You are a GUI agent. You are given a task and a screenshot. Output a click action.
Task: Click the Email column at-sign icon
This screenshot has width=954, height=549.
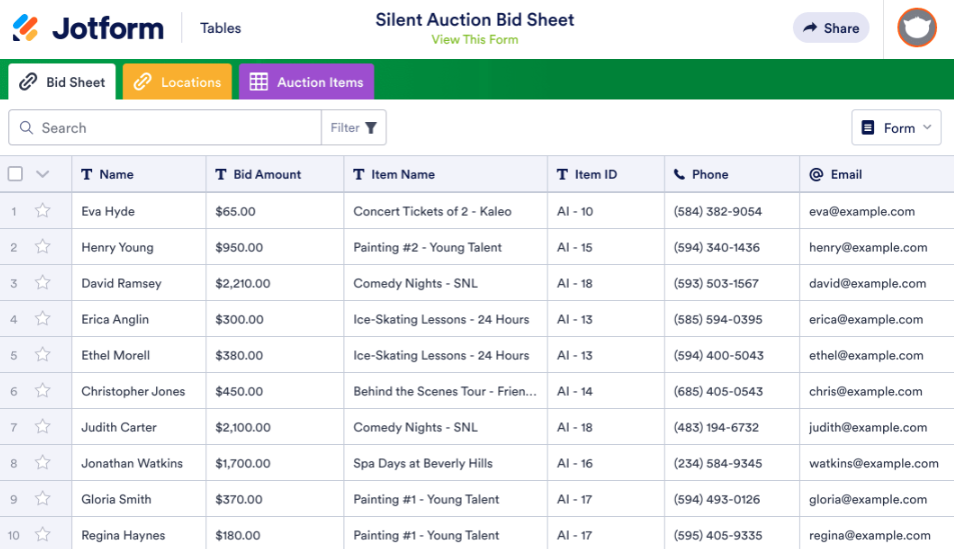pos(816,174)
